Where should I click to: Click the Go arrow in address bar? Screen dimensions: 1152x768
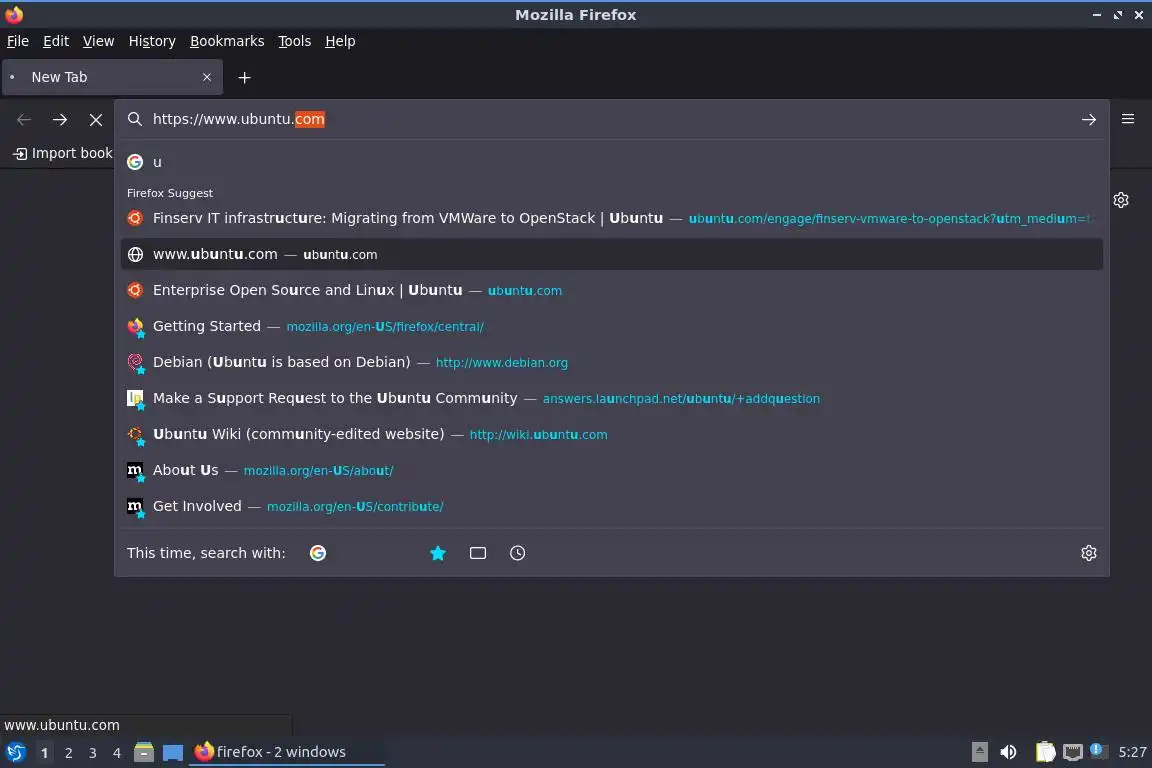[x=1089, y=120]
